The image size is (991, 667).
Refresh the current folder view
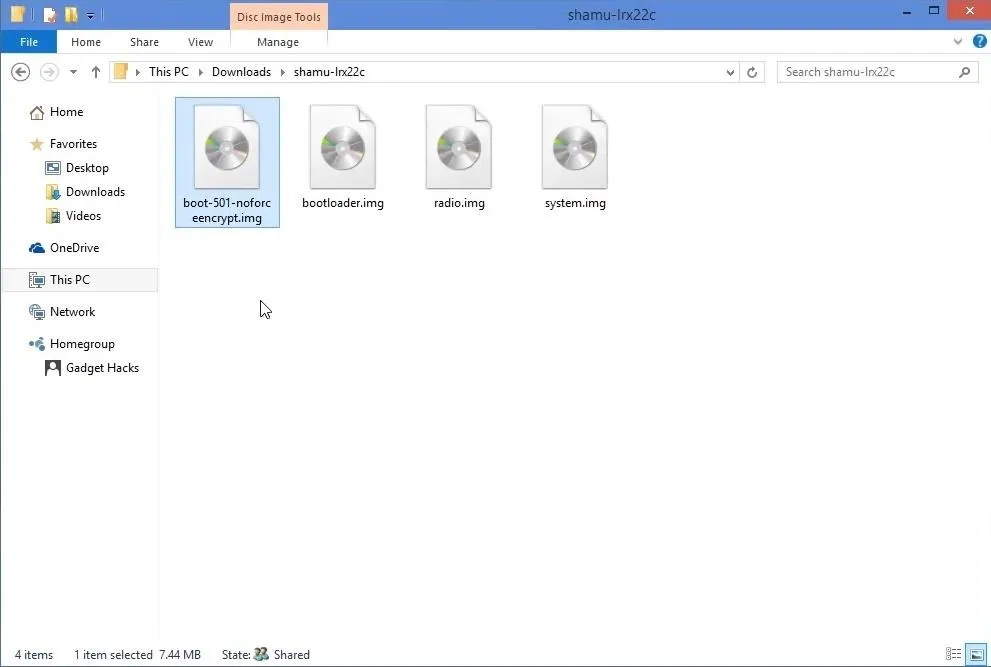pos(751,72)
